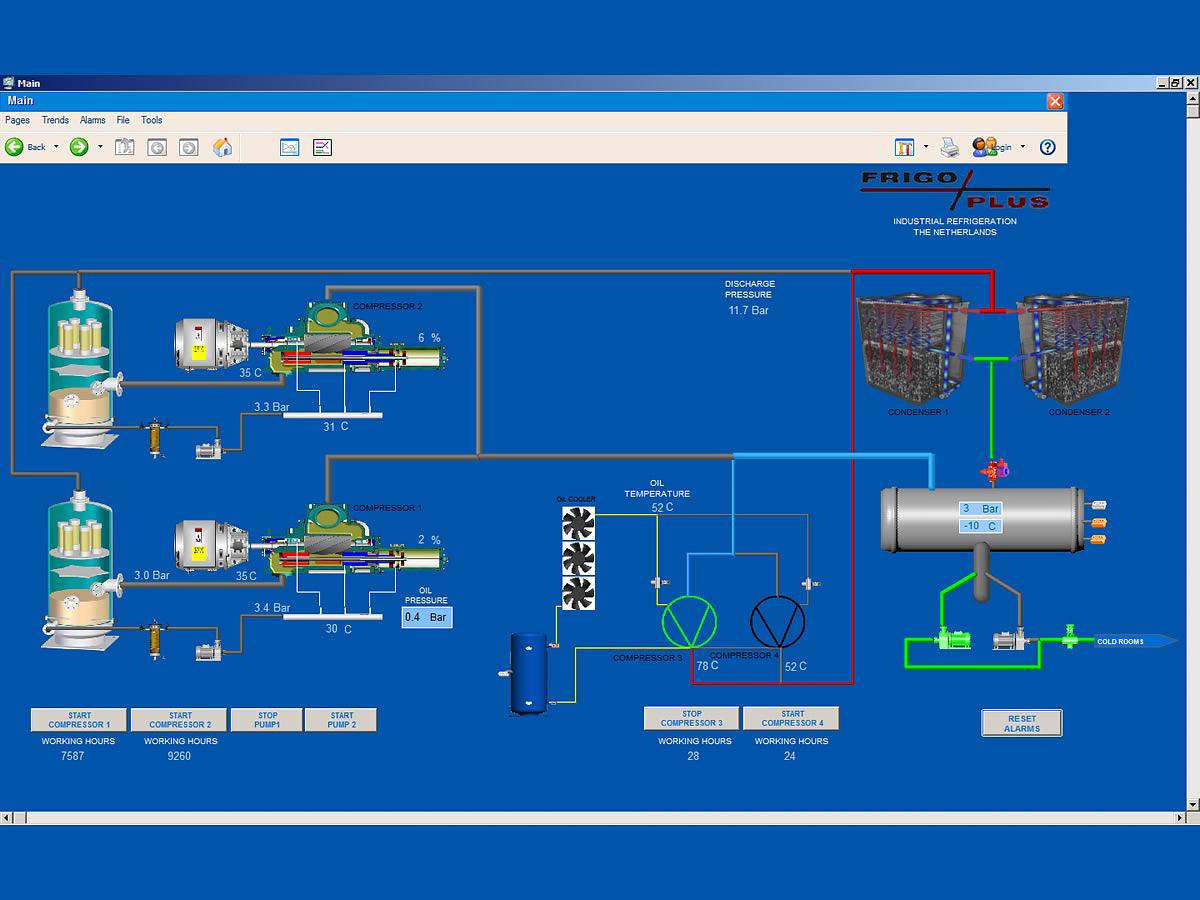Image resolution: width=1200 pixels, height=900 pixels.
Task: Open the Login dropdown arrow
Action: tap(1023, 147)
